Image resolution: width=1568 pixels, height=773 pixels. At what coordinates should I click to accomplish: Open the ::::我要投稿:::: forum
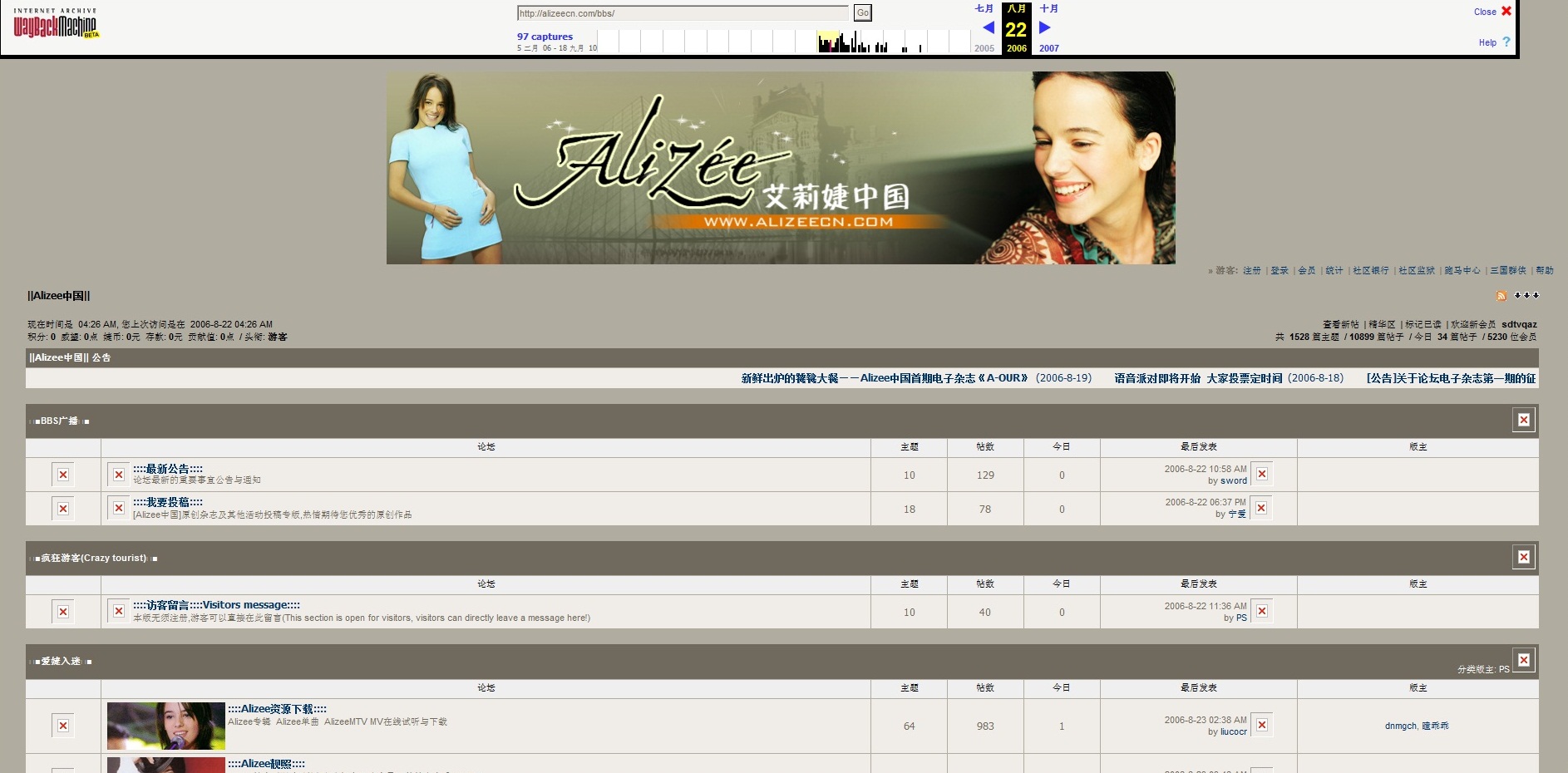click(168, 502)
